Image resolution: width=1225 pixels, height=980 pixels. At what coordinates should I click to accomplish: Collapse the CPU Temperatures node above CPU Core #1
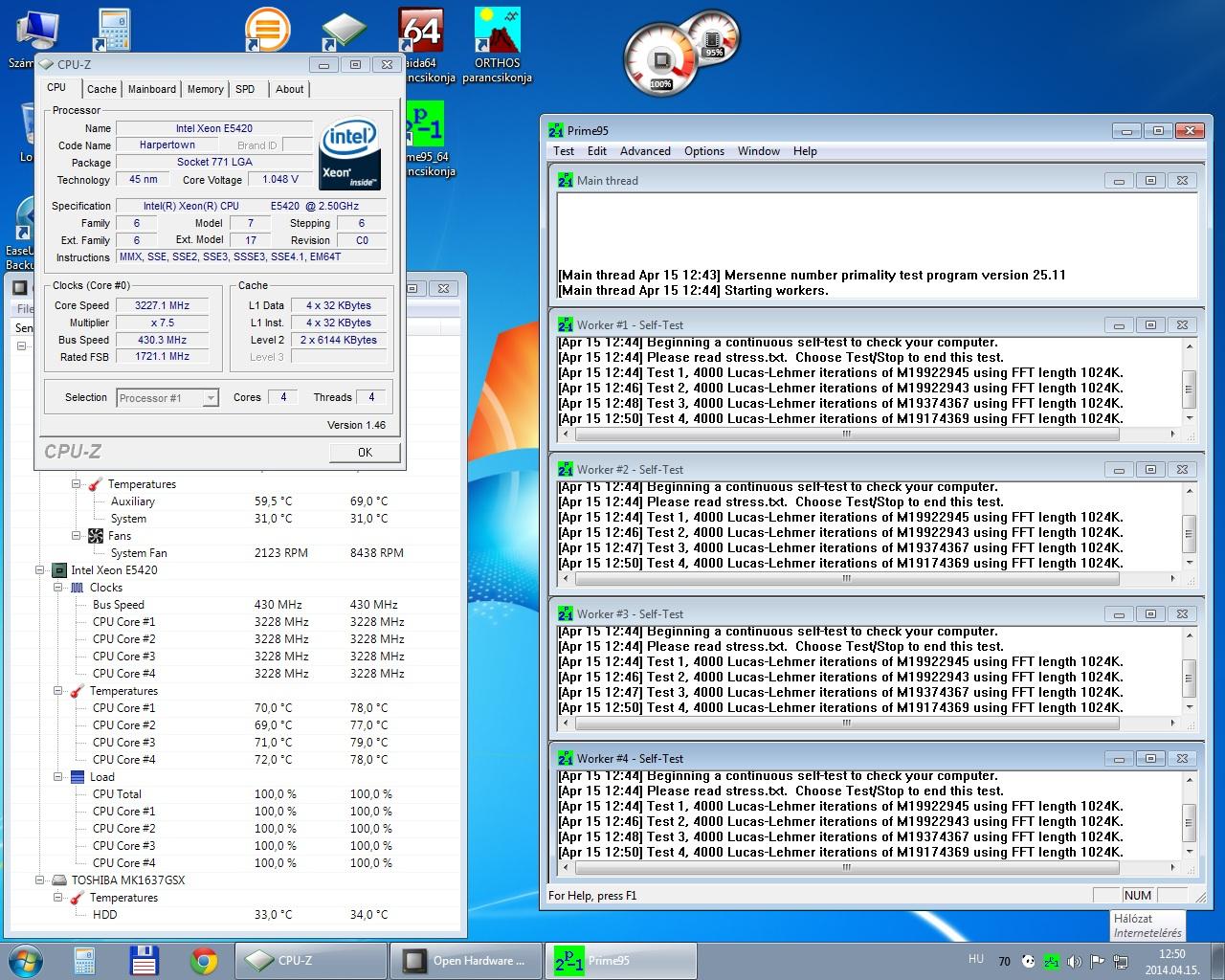[x=58, y=691]
